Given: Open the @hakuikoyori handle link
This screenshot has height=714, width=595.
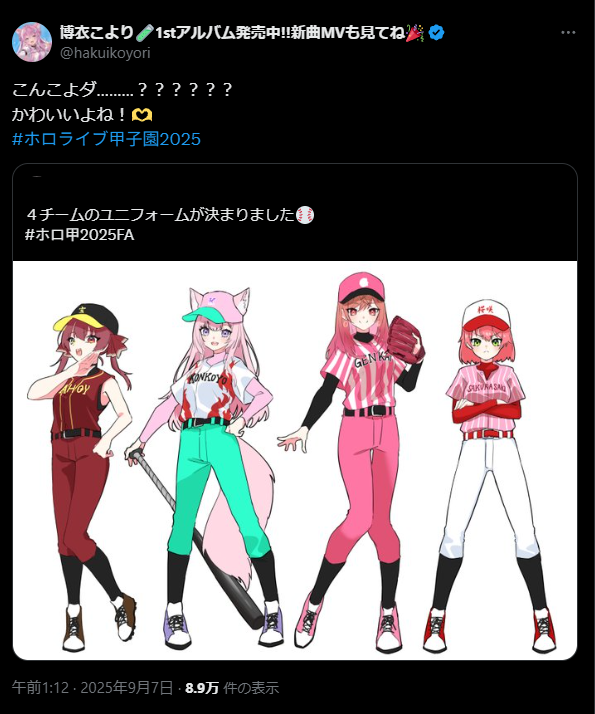Looking at the screenshot, I should 105,53.
